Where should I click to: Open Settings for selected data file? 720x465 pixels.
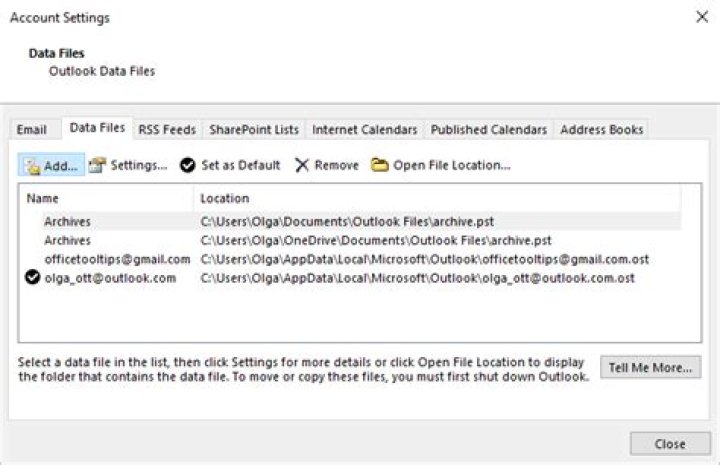(128, 165)
